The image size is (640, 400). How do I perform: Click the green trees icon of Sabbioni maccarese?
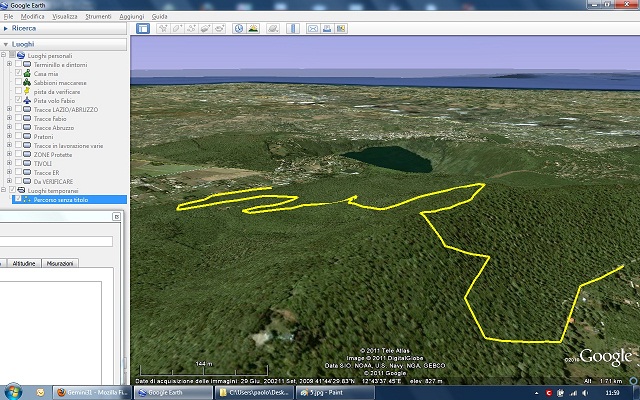(27, 82)
